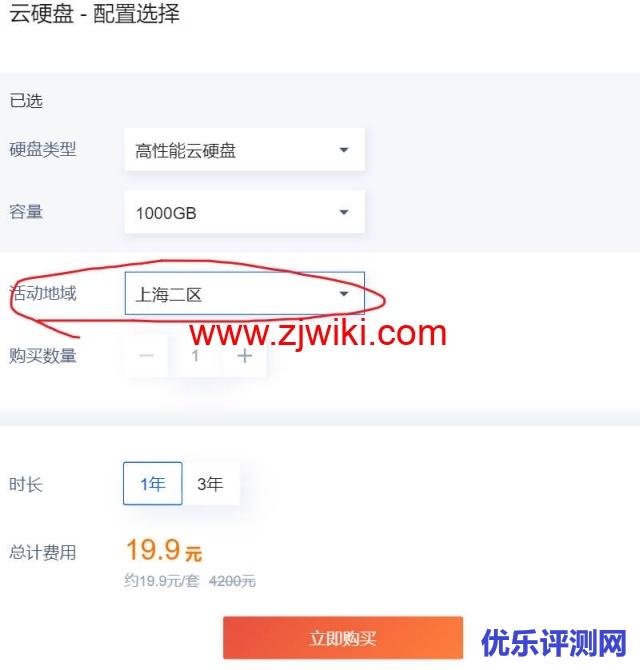
Task: Click the 购买数量 label
Action: point(43,356)
